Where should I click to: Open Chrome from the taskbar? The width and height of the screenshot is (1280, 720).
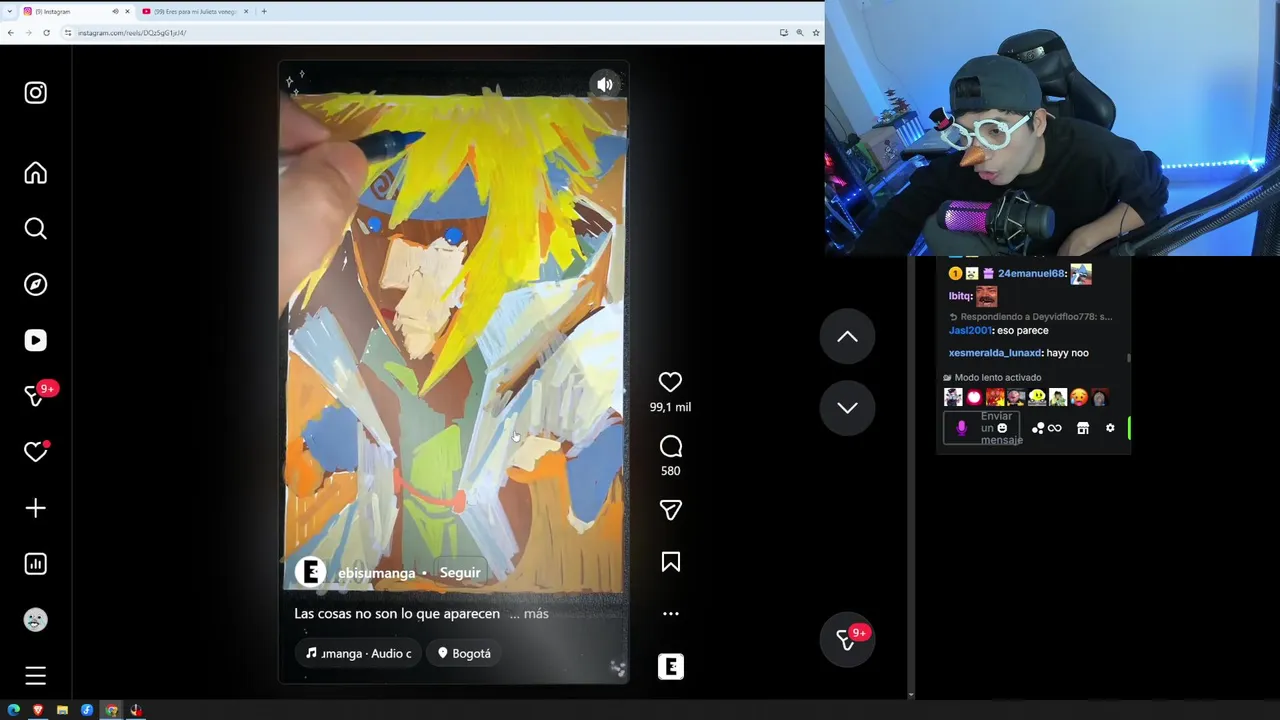(111, 710)
